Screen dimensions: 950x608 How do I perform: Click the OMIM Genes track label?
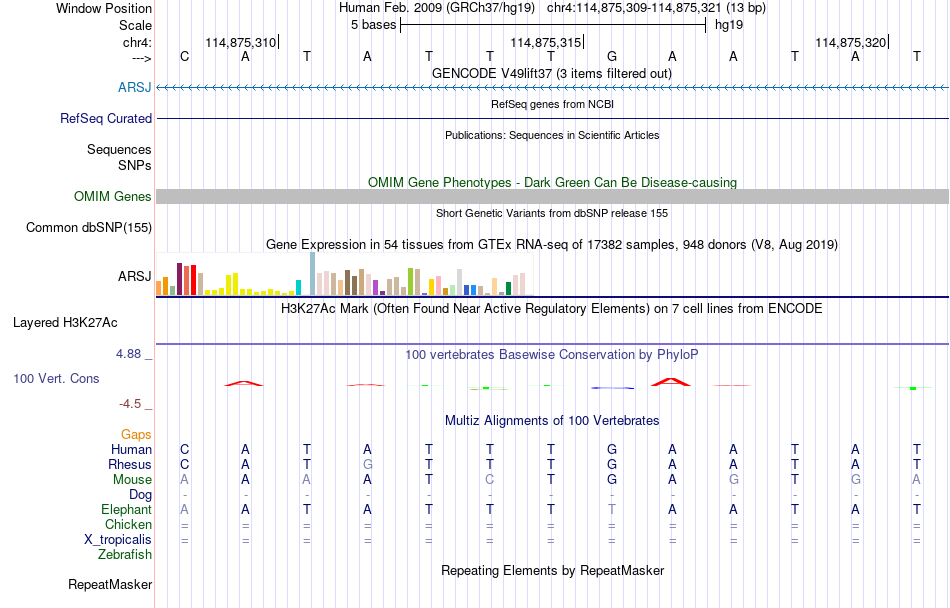coord(112,196)
